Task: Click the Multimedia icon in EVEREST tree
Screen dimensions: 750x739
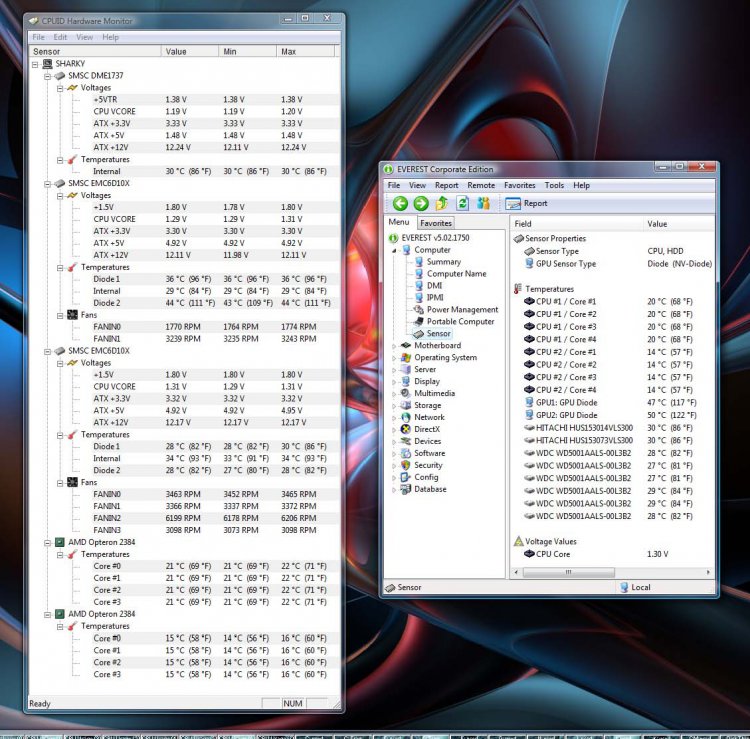Action: 406,393
